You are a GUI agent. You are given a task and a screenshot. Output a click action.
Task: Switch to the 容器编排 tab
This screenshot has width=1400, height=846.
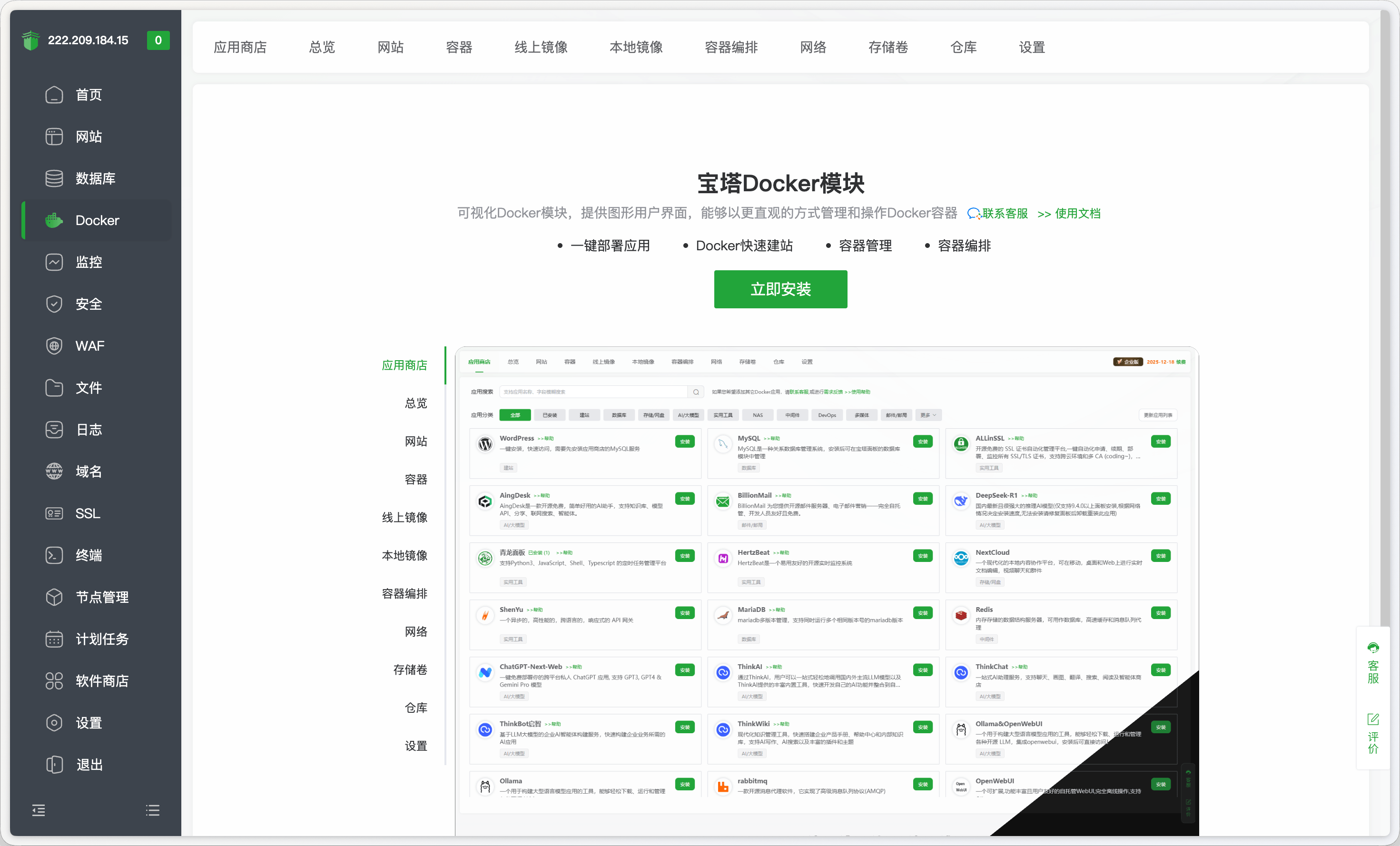730,47
